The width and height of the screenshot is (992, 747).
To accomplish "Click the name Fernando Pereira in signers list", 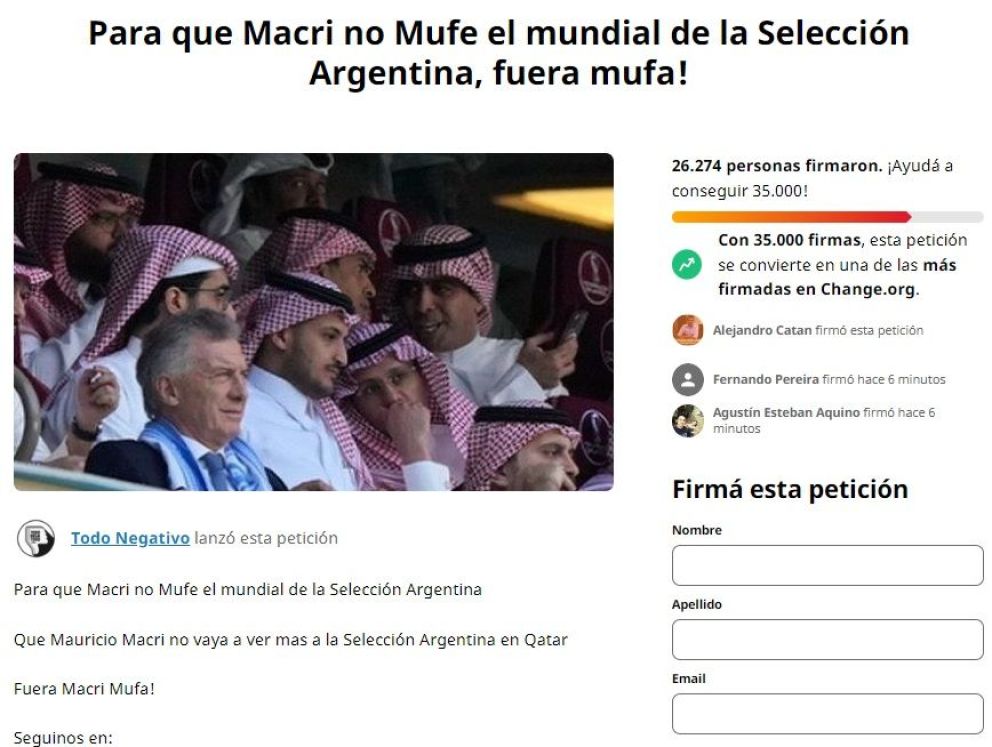I will (x=766, y=380).
